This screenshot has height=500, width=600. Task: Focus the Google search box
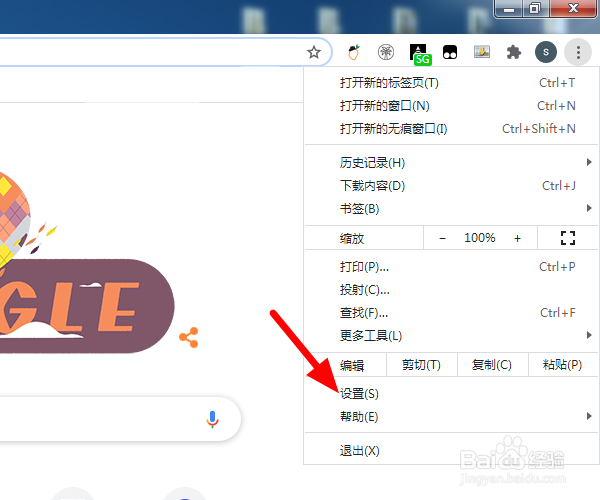pyautogui.click(x=120, y=419)
